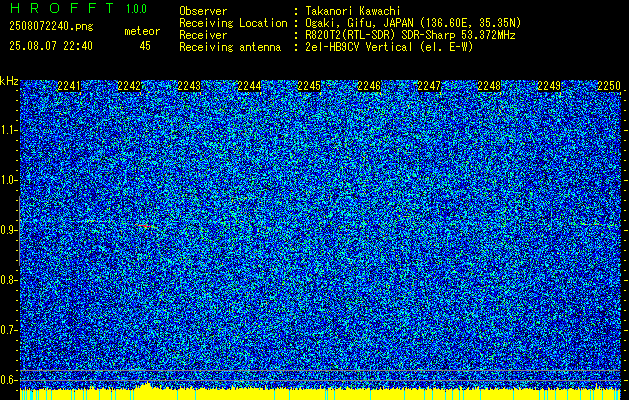This screenshot has height=400, width=629.
Task: Click the 1.0 kHz axis label
Action: 8,180
